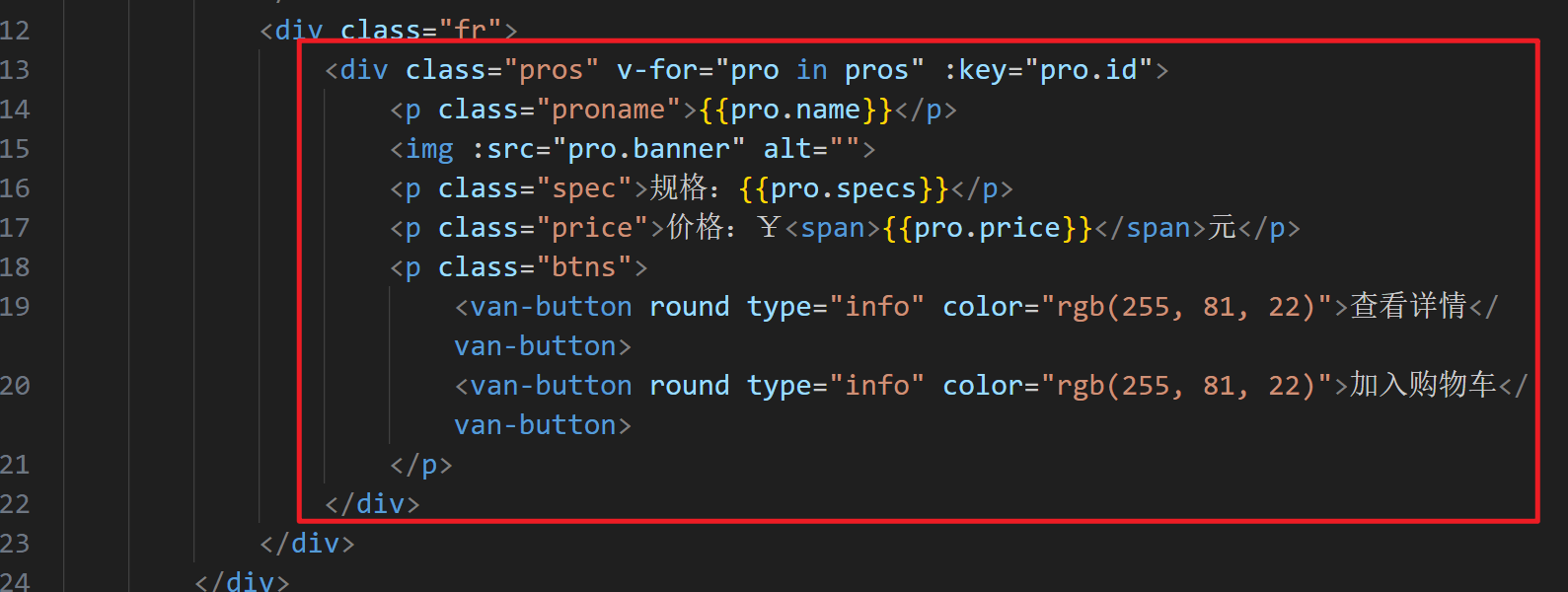The height and width of the screenshot is (592, 1568).
Task: Click line number 19 in gutter
Action: (x=15, y=307)
